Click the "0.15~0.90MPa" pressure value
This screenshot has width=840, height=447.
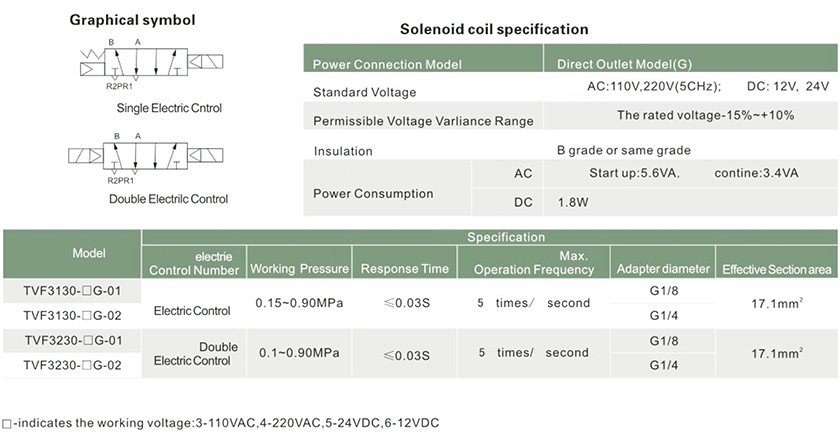click(298, 303)
